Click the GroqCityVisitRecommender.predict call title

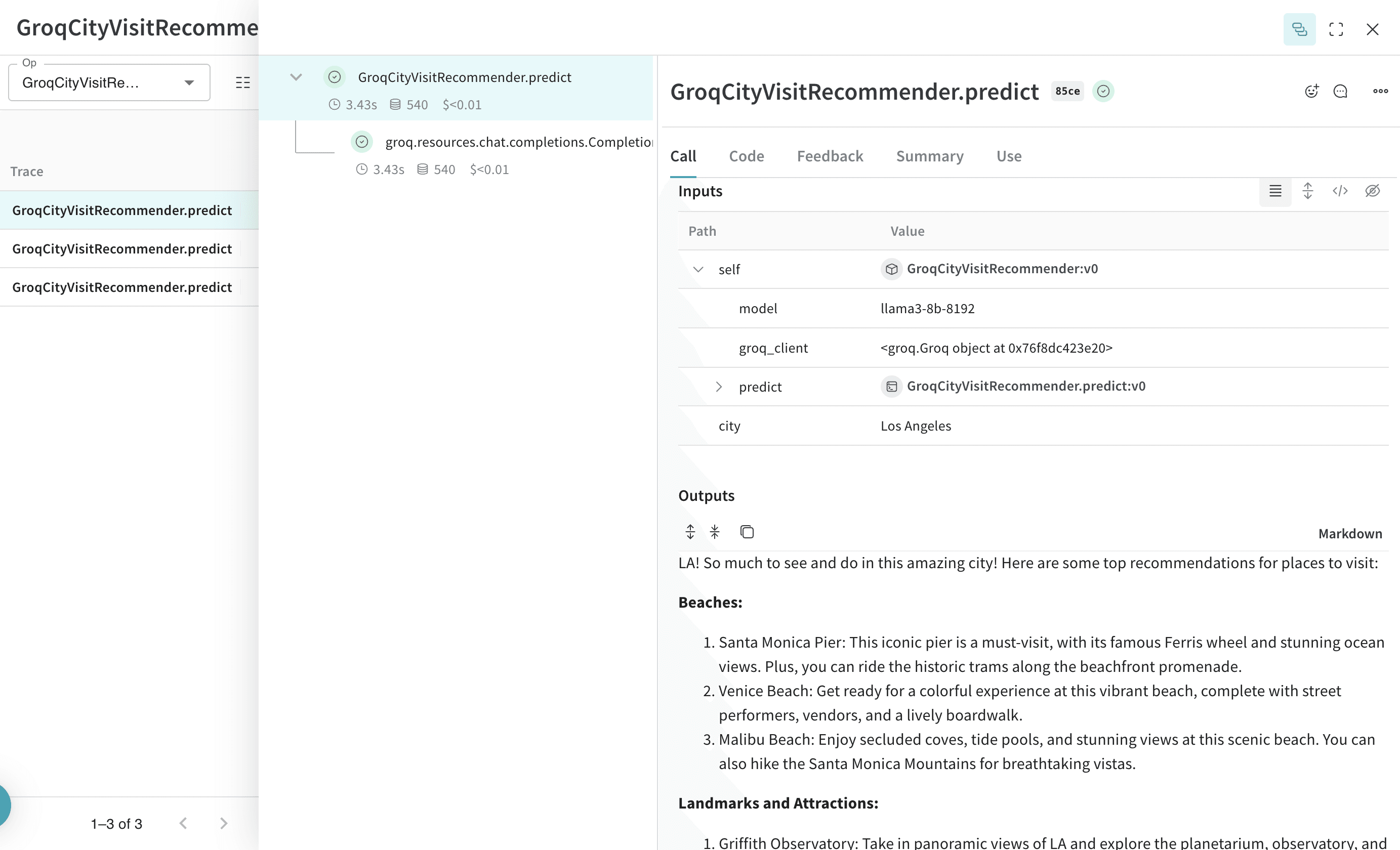pyautogui.click(x=854, y=92)
